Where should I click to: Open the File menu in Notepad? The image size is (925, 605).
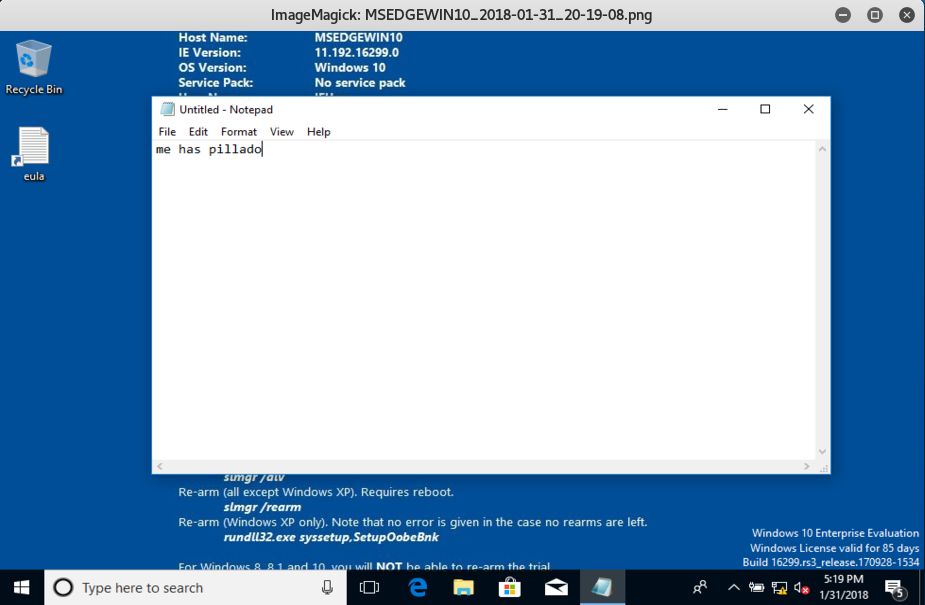pyautogui.click(x=167, y=132)
